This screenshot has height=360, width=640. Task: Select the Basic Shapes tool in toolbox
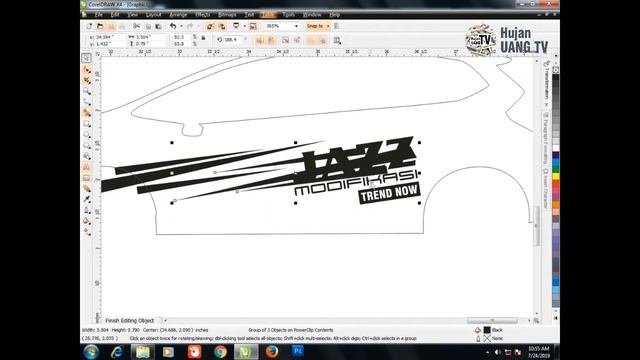pyautogui.click(x=87, y=156)
